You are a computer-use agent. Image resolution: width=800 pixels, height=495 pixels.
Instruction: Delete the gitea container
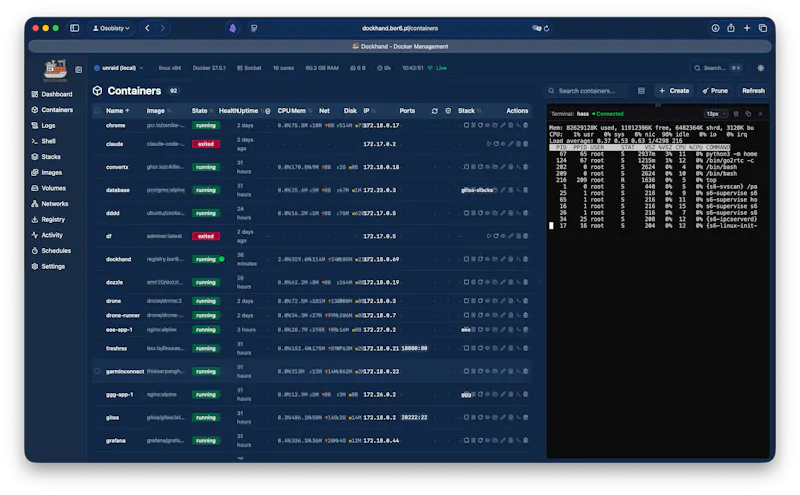point(526,417)
